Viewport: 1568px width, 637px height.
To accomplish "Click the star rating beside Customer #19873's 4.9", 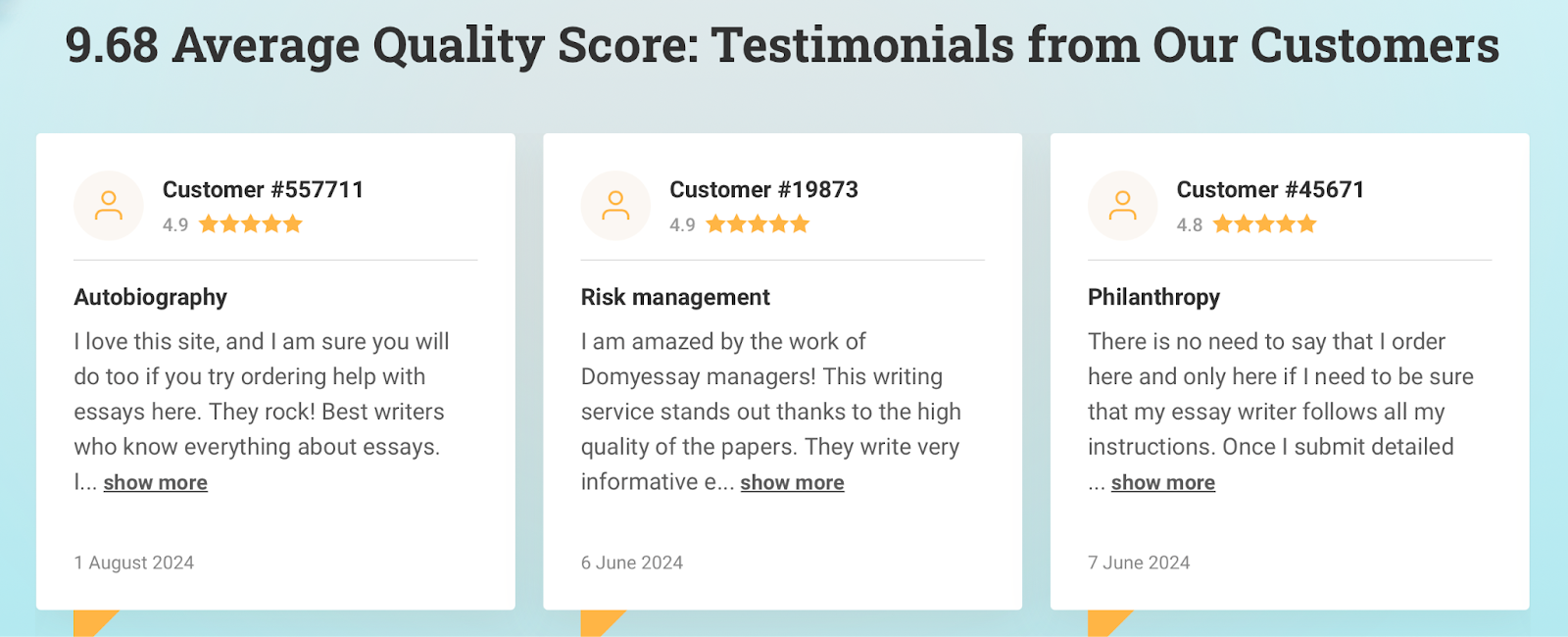I will (758, 224).
